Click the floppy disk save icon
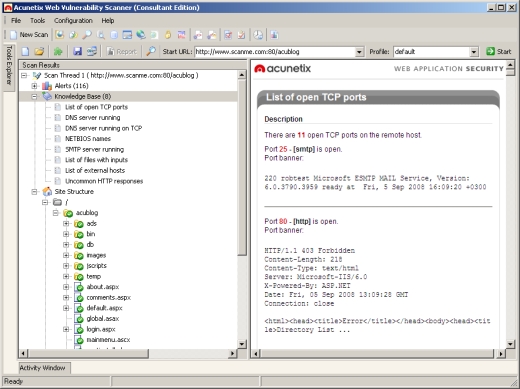 (77, 51)
